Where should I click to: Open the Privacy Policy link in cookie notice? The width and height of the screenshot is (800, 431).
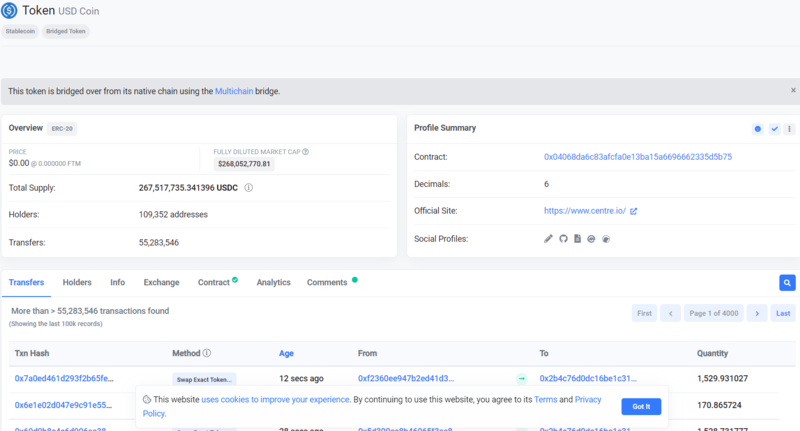588,399
